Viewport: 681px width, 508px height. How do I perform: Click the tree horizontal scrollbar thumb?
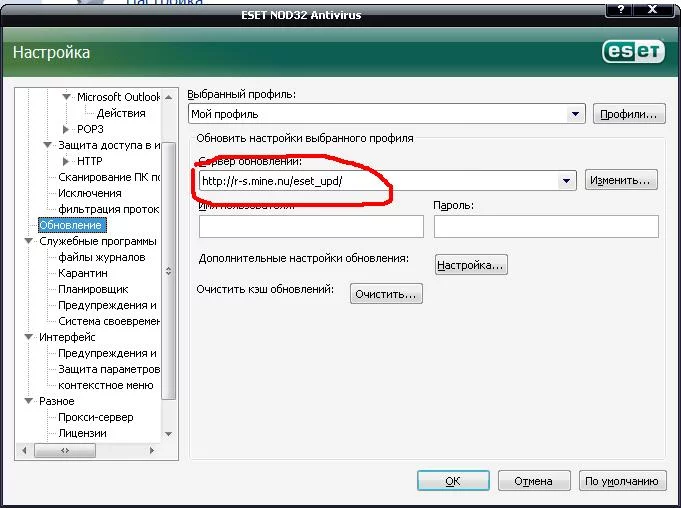point(65,450)
